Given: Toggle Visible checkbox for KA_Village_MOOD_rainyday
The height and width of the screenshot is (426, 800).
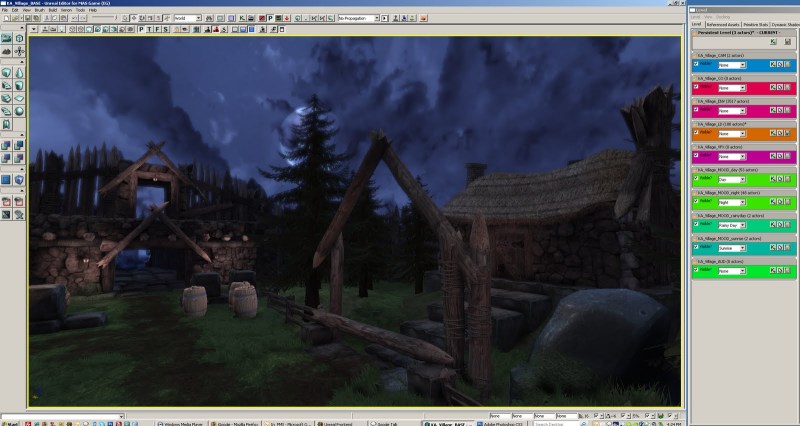Looking at the screenshot, I should pyautogui.click(x=696, y=223).
